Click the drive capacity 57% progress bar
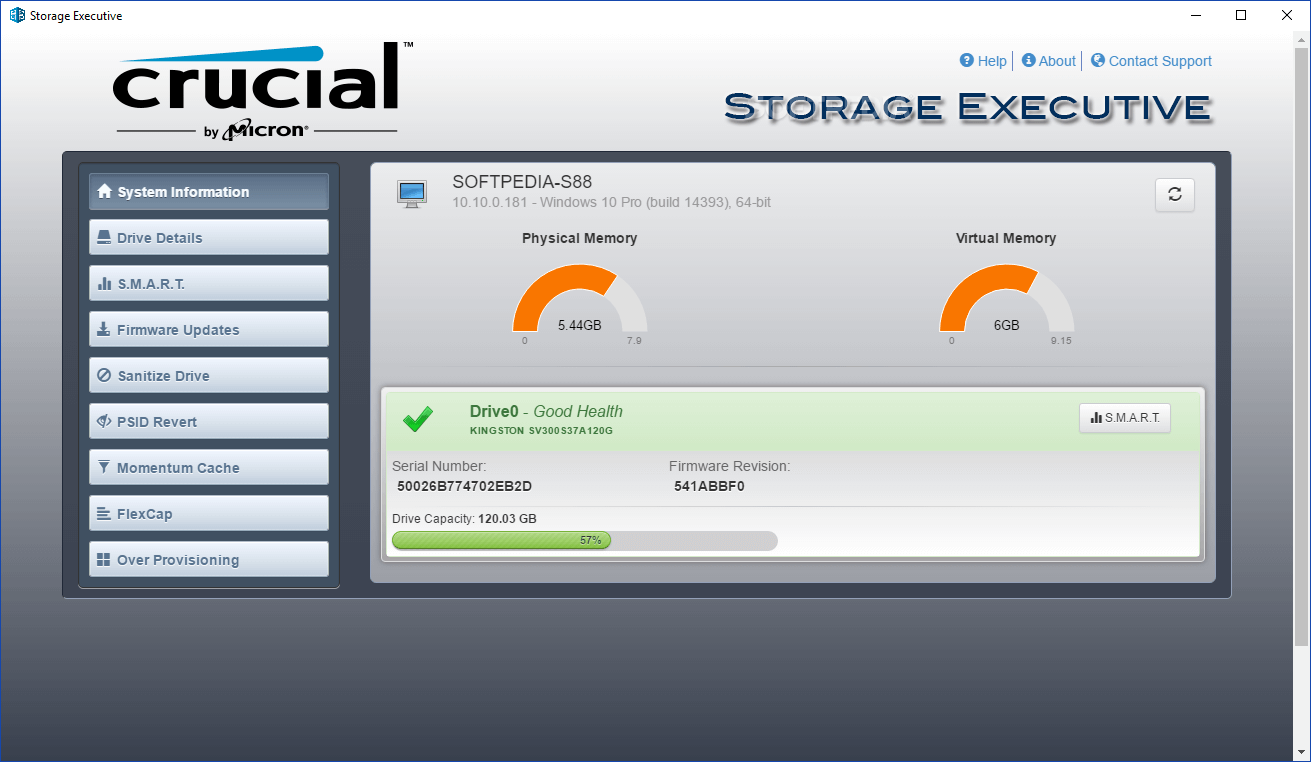Screen dimensions: 1311x762 pyautogui.click(x=584, y=540)
